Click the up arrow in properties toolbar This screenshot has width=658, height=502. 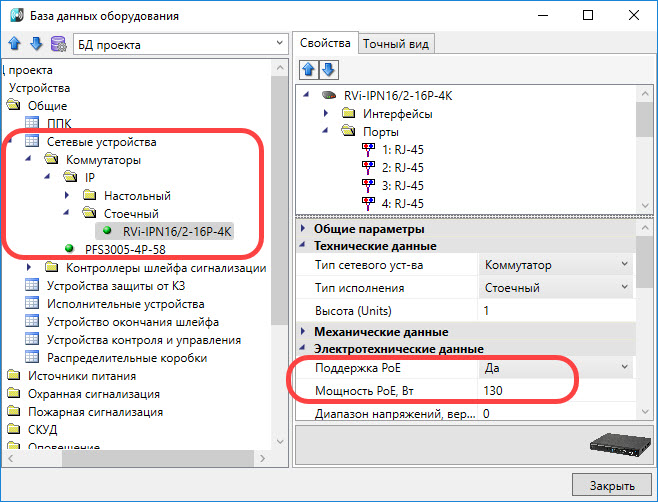(308, 70)
